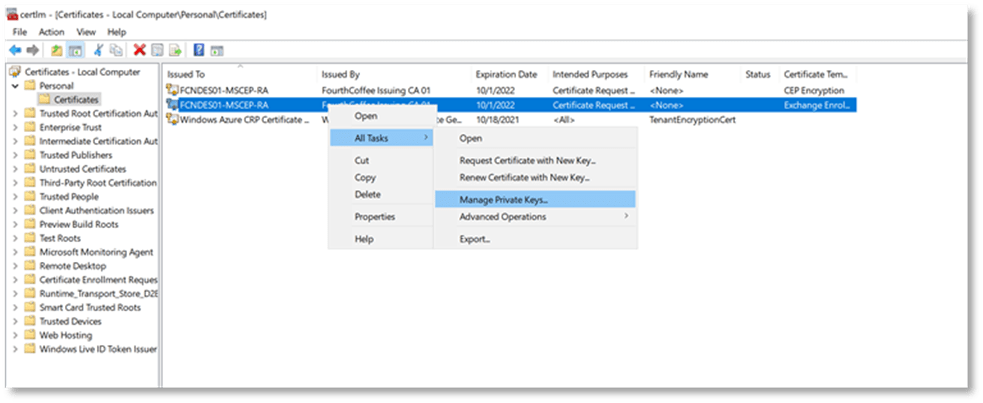Image resolution: width=983 pixels, height=403 pixels.
Task: Select Properties in the context menu
Action: [374, 217]
